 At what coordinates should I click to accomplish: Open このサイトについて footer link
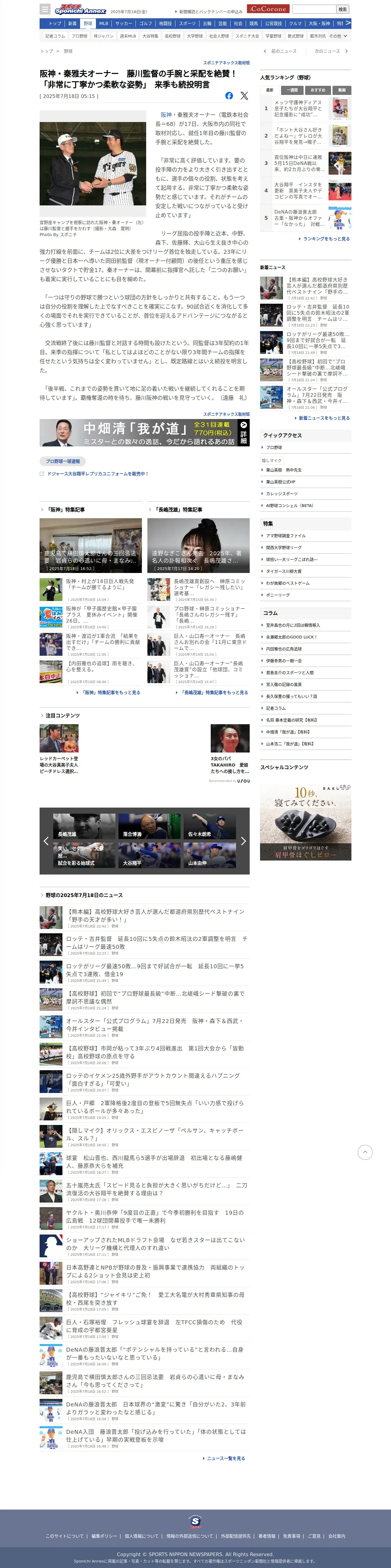point(65,1536)
